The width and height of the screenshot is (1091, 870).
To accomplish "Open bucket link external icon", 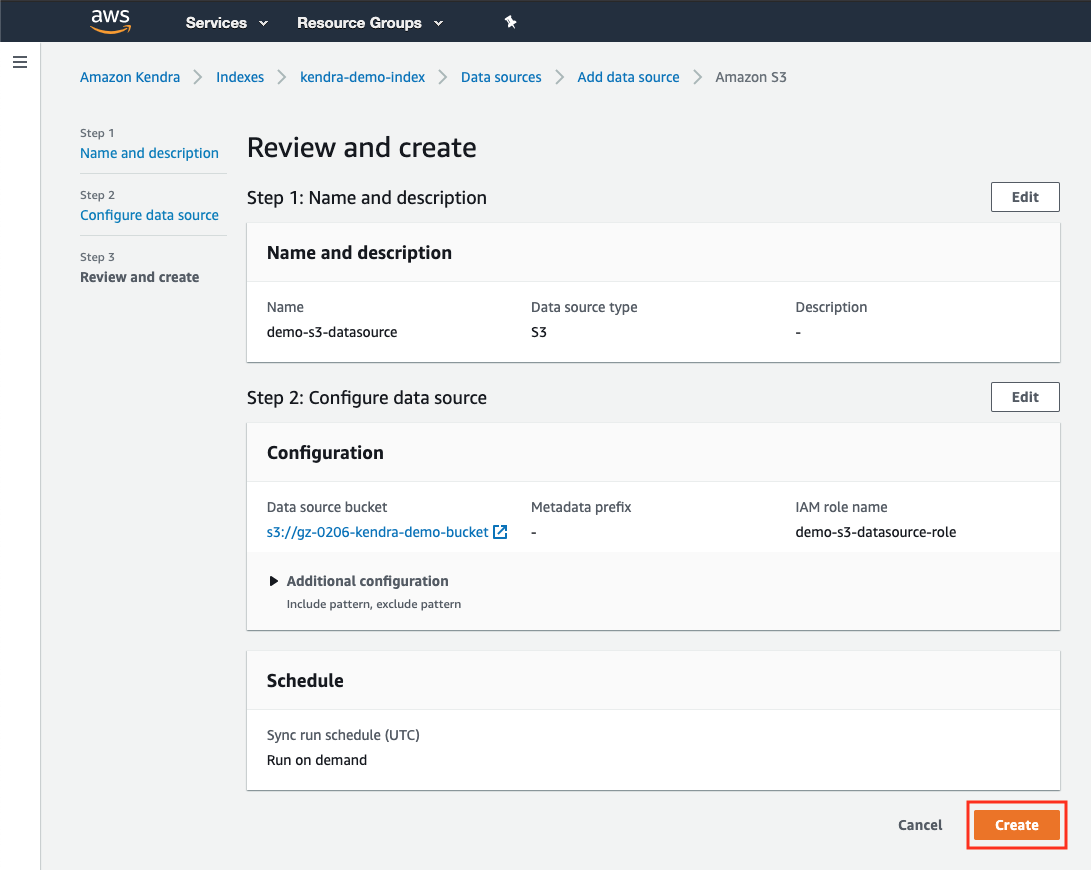I will click(500, 532).
